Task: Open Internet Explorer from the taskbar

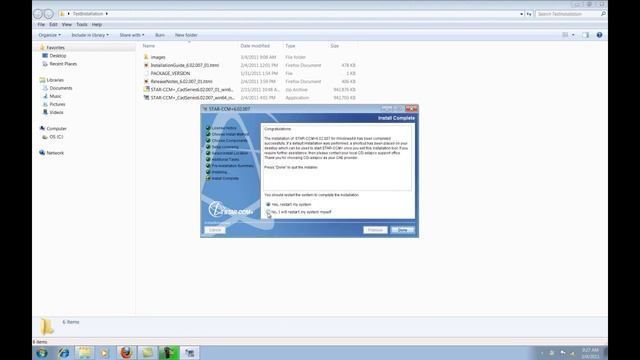Action: pyautogui.click(x=63, y=353)
